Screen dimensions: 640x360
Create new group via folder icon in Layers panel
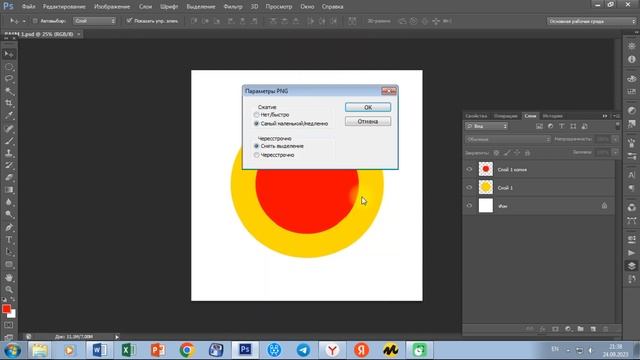(580, 329)
